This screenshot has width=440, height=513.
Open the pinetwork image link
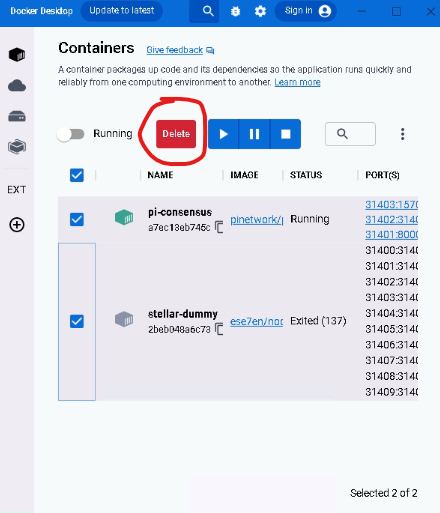[x=257, y=220]
